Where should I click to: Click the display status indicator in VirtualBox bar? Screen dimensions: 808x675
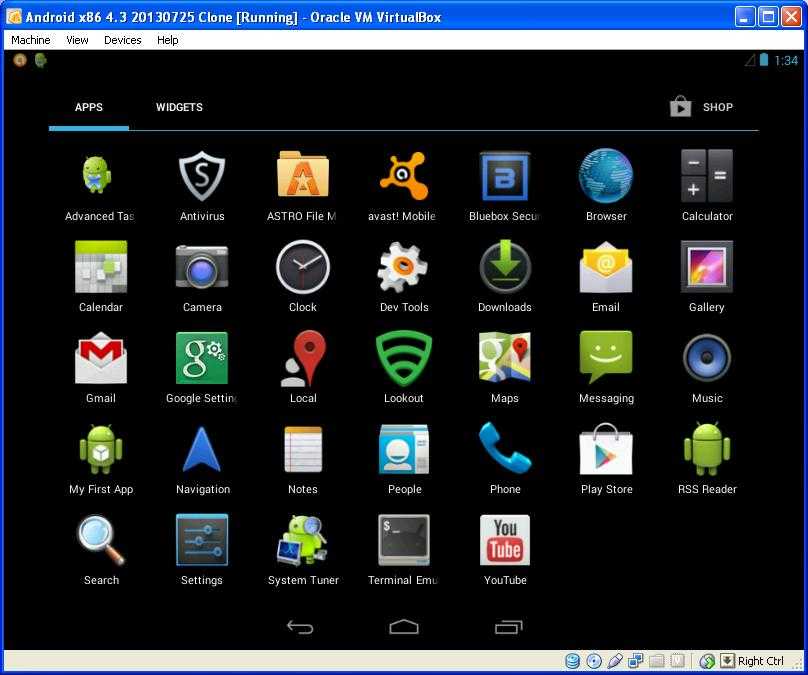coord(677,661)
